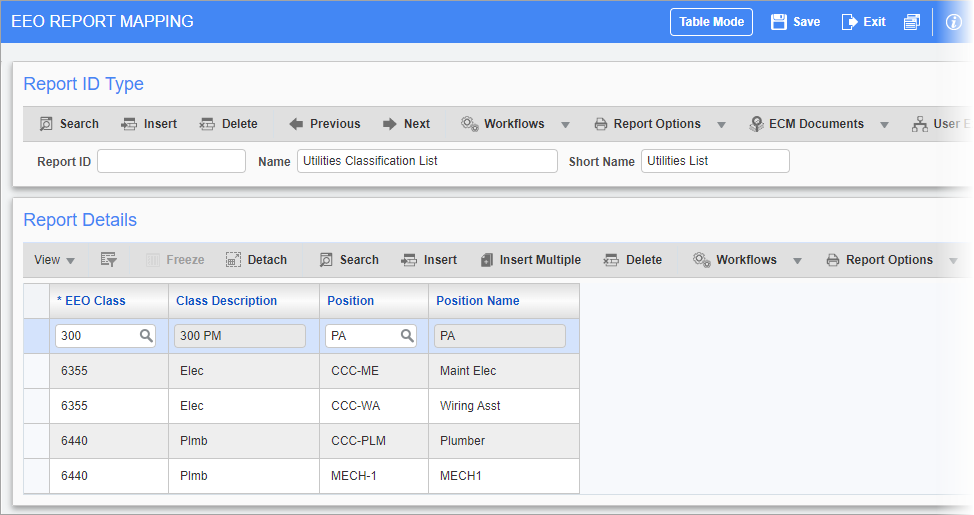Sort by the Class Description column header
Viewport: 974px width, 515px height.
point(226,300)
